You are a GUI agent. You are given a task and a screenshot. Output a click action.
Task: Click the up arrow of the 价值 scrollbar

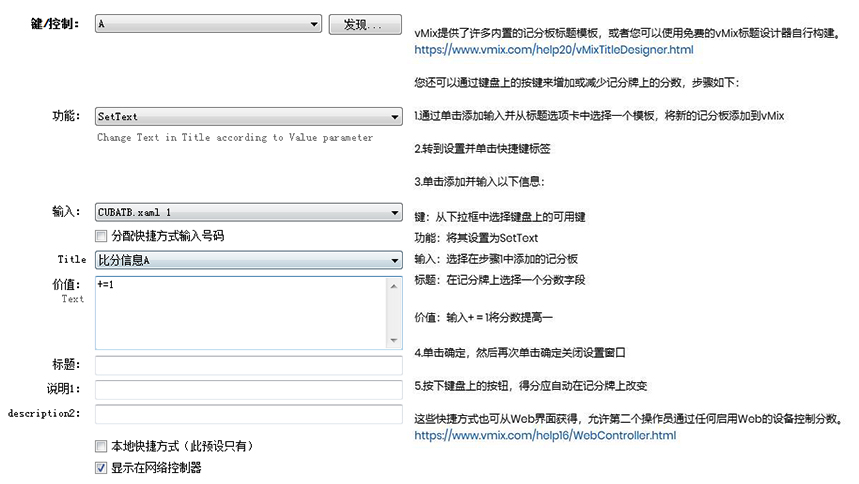(394, 286)
